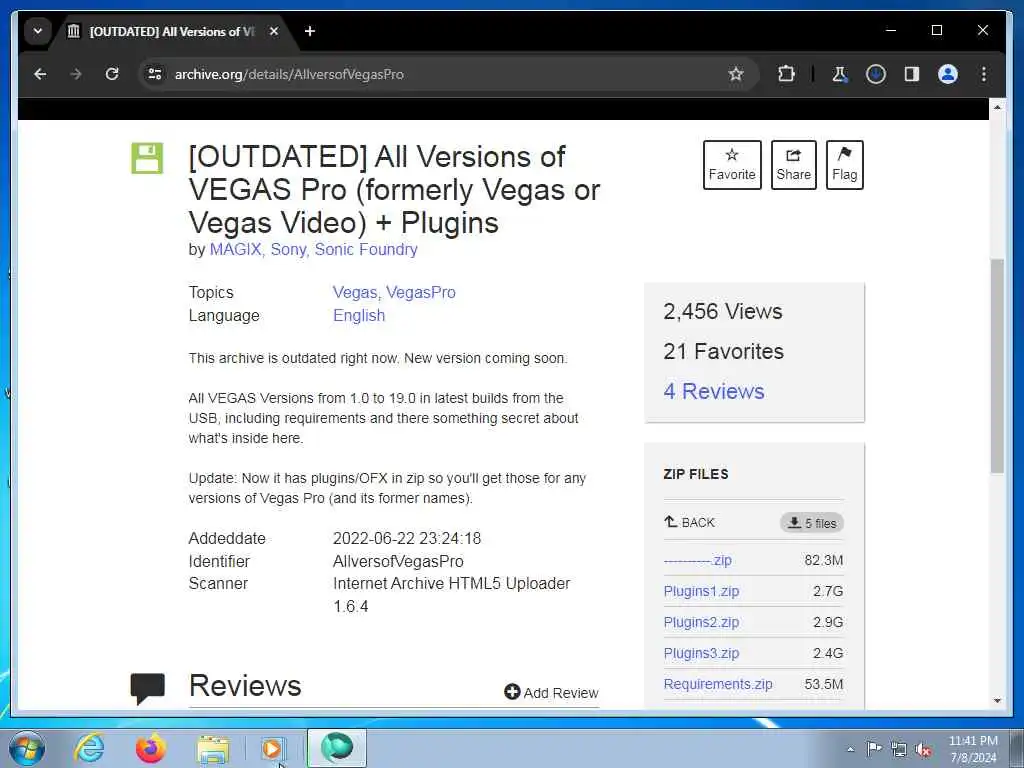Favorite this archive item
The height and width of the screenshot is (768, 1024).
pos(732,165)
